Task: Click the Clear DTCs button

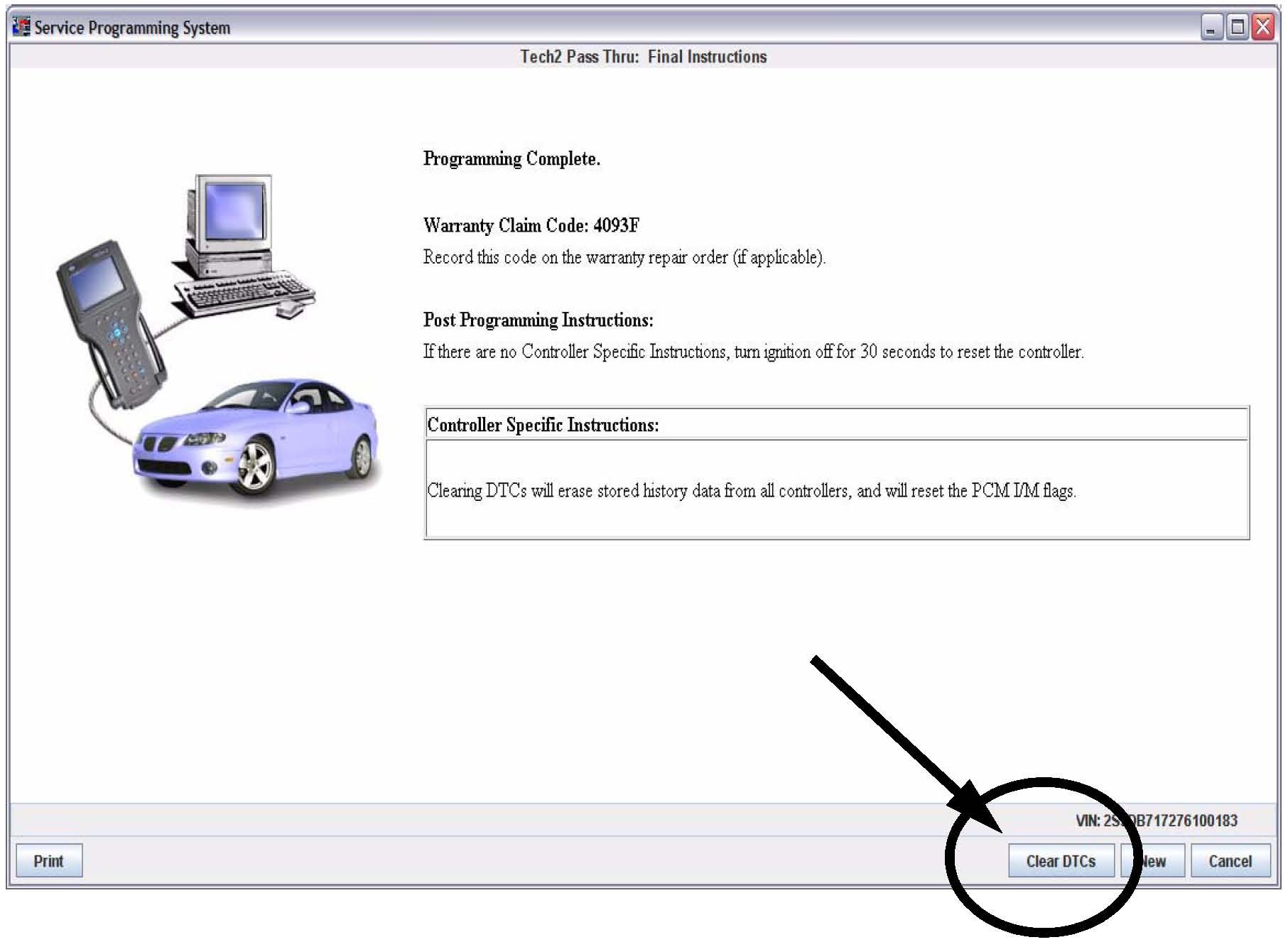Action: (1060, 860)
